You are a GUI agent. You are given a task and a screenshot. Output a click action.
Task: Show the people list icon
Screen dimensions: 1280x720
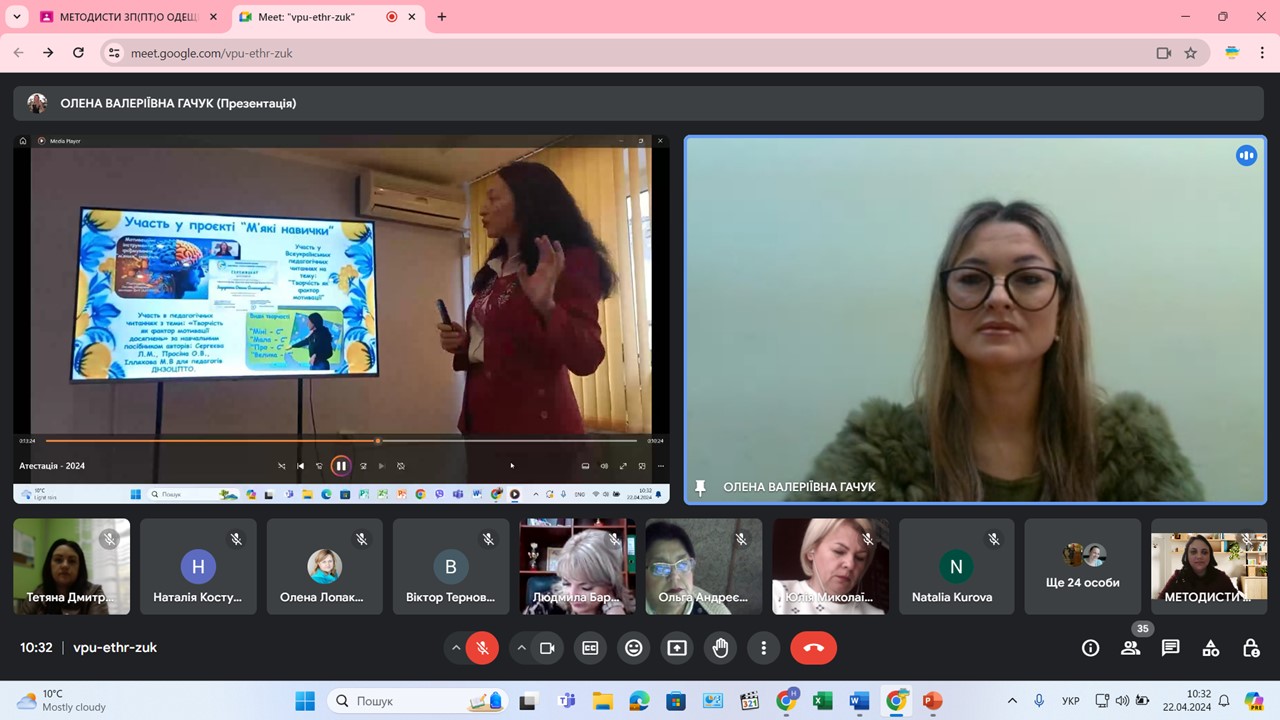[x=1130, y=648]
